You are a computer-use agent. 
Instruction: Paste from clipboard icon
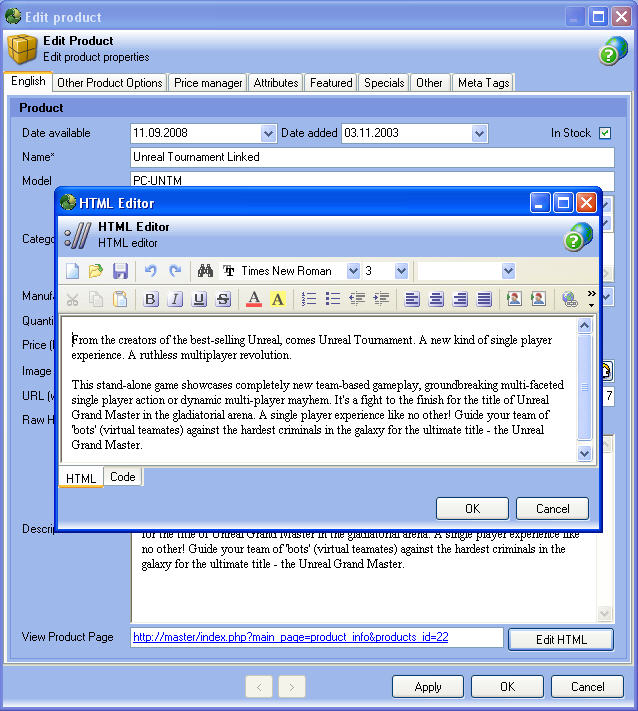click(120, 299)
